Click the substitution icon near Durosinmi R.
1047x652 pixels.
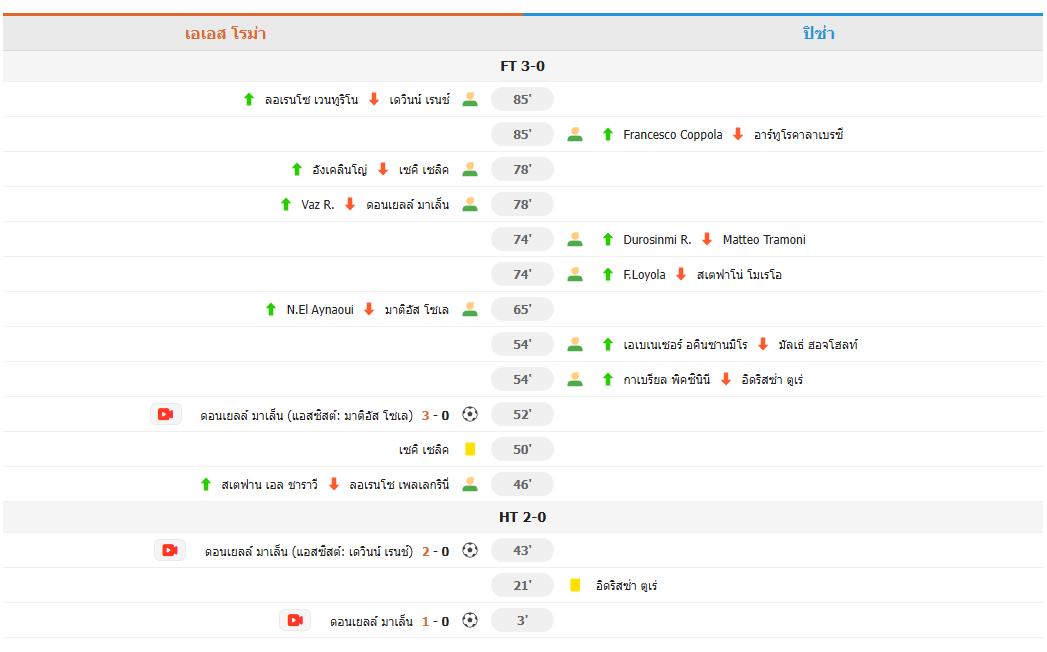coord(574,239)
